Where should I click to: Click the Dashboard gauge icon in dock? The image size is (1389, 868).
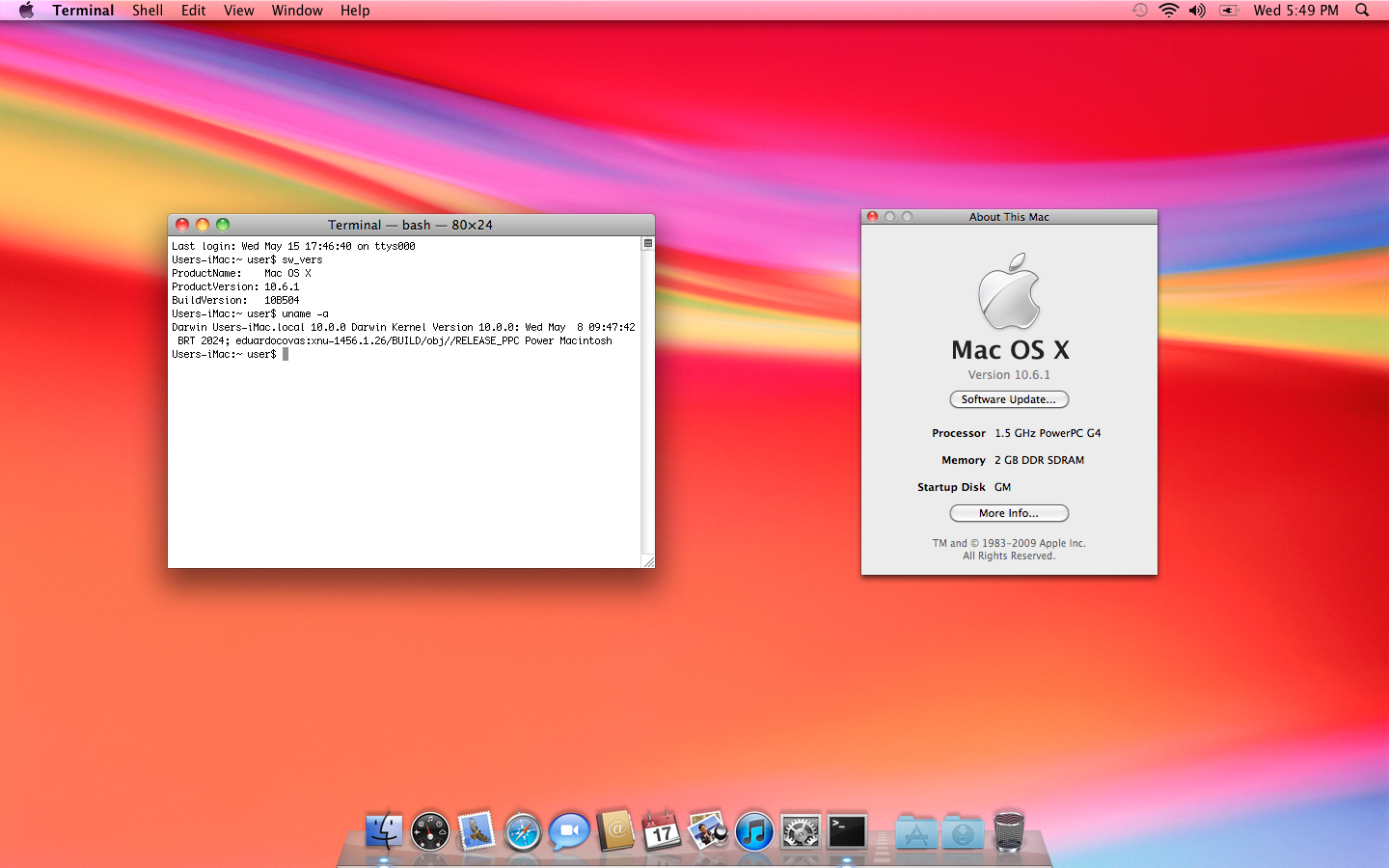pyautogui.click(x=430, y=831)
